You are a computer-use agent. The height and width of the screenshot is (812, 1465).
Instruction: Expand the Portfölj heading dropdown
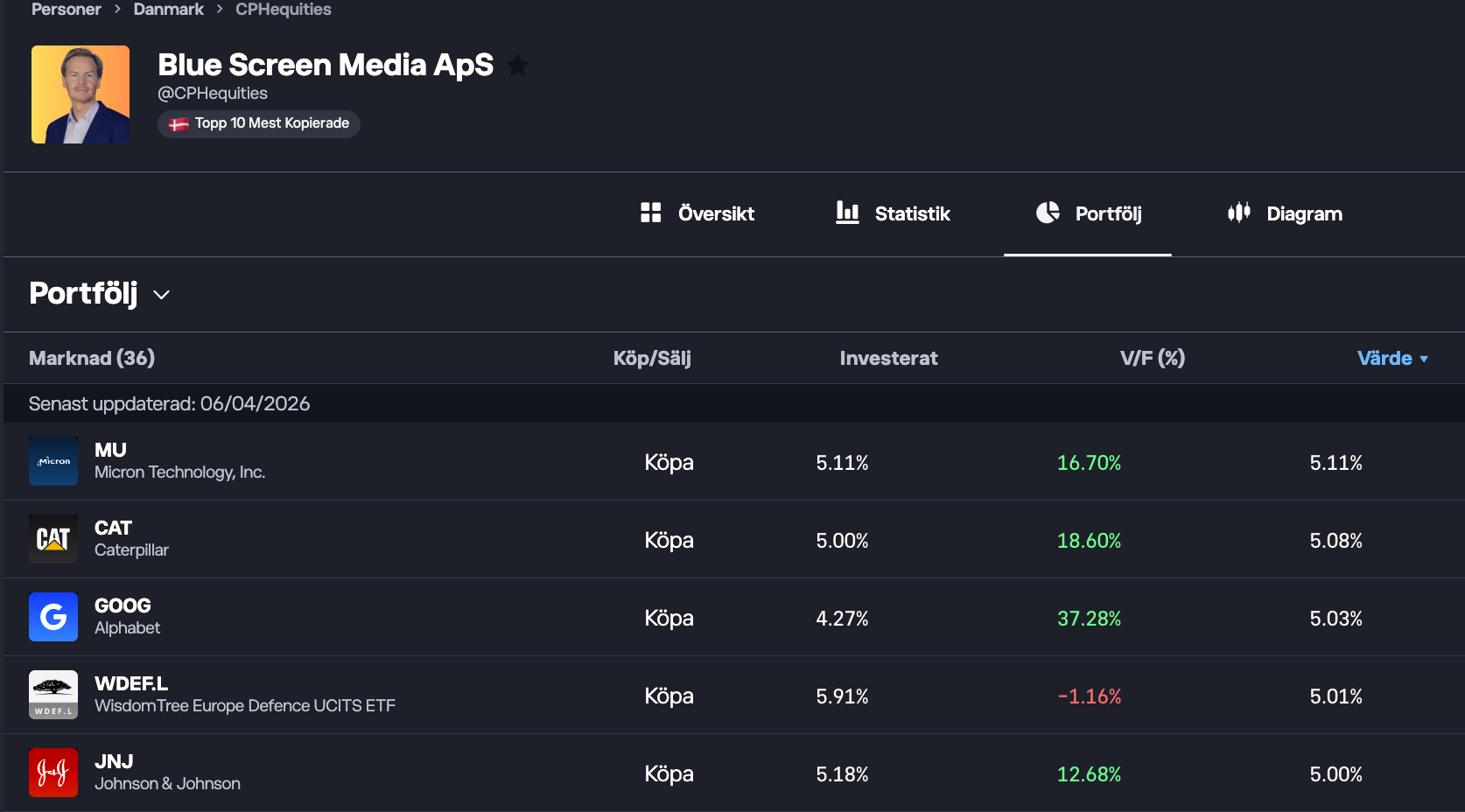[162, 295]
